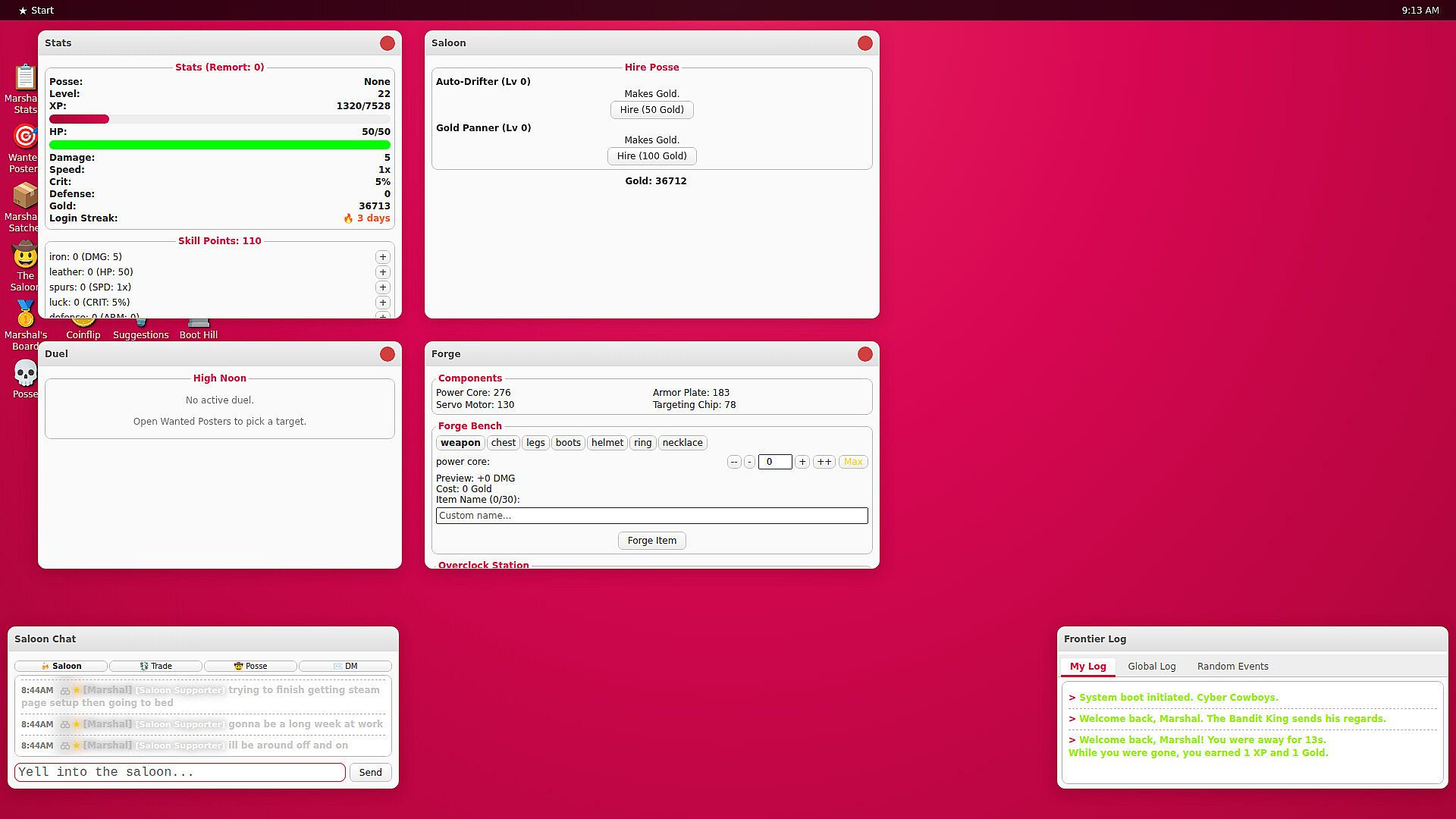Open the Wanted Posters target icon

[x=25, y=136]
